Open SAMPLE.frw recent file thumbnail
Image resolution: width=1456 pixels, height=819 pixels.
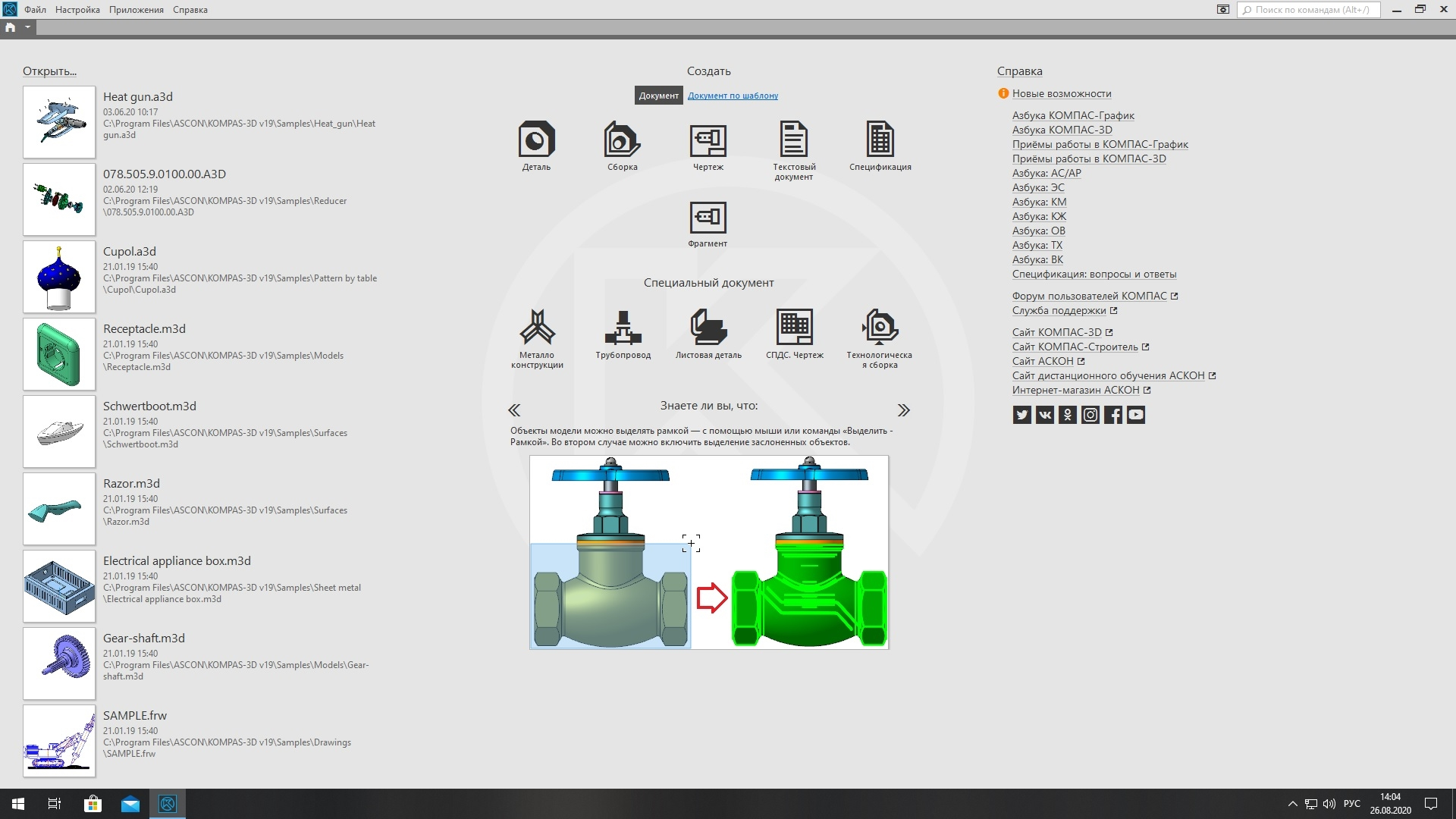click(59, 741)
